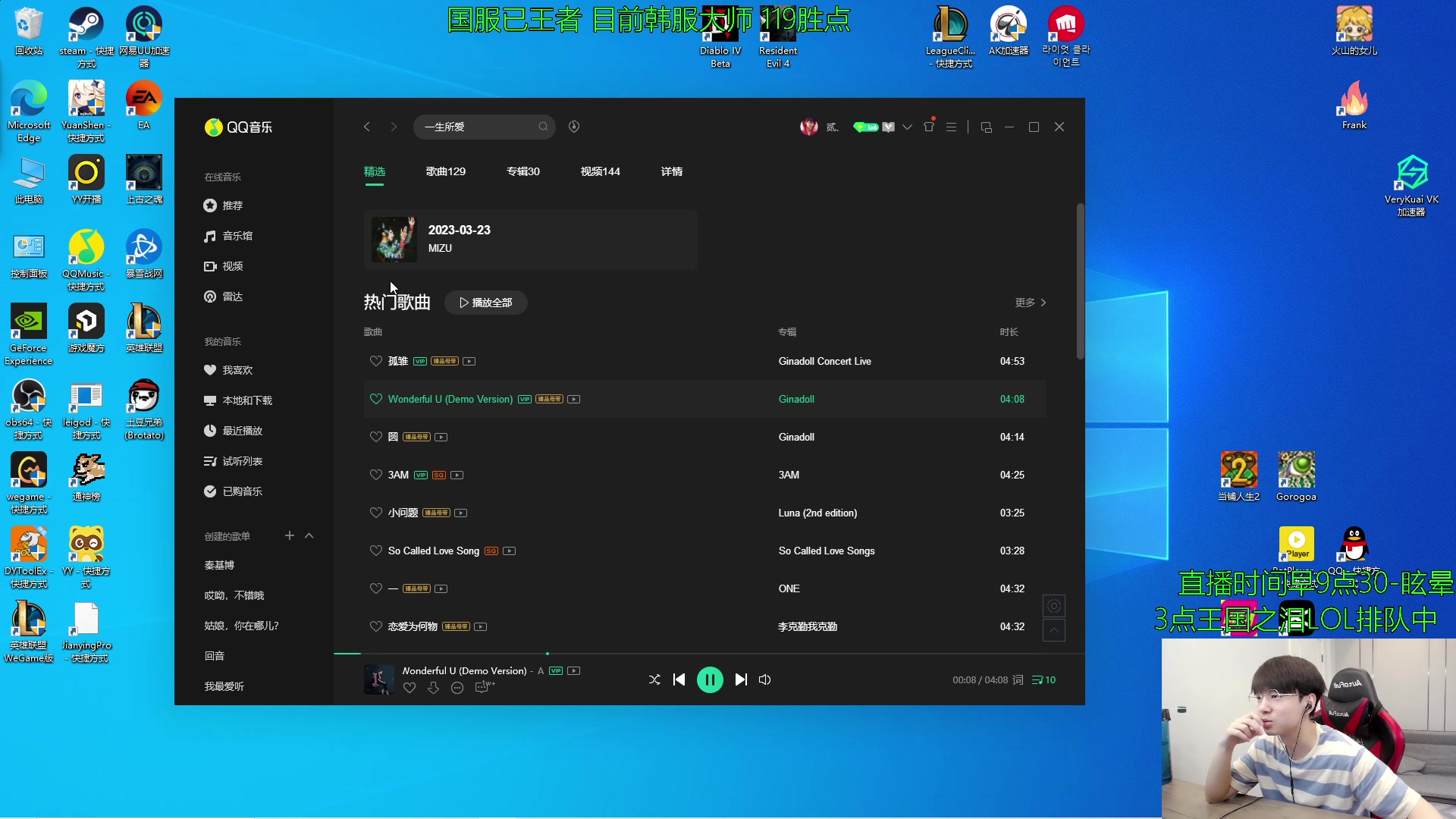Download the now-playing song
Screen dimensions: 1456x819
(433, 688)
